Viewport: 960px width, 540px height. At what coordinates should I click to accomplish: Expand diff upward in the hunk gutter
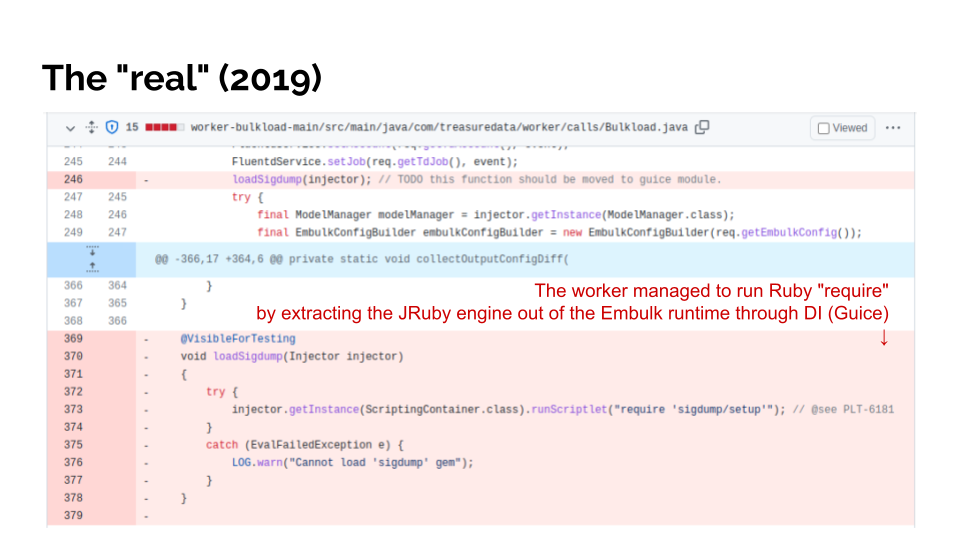(x=92, y=267)
